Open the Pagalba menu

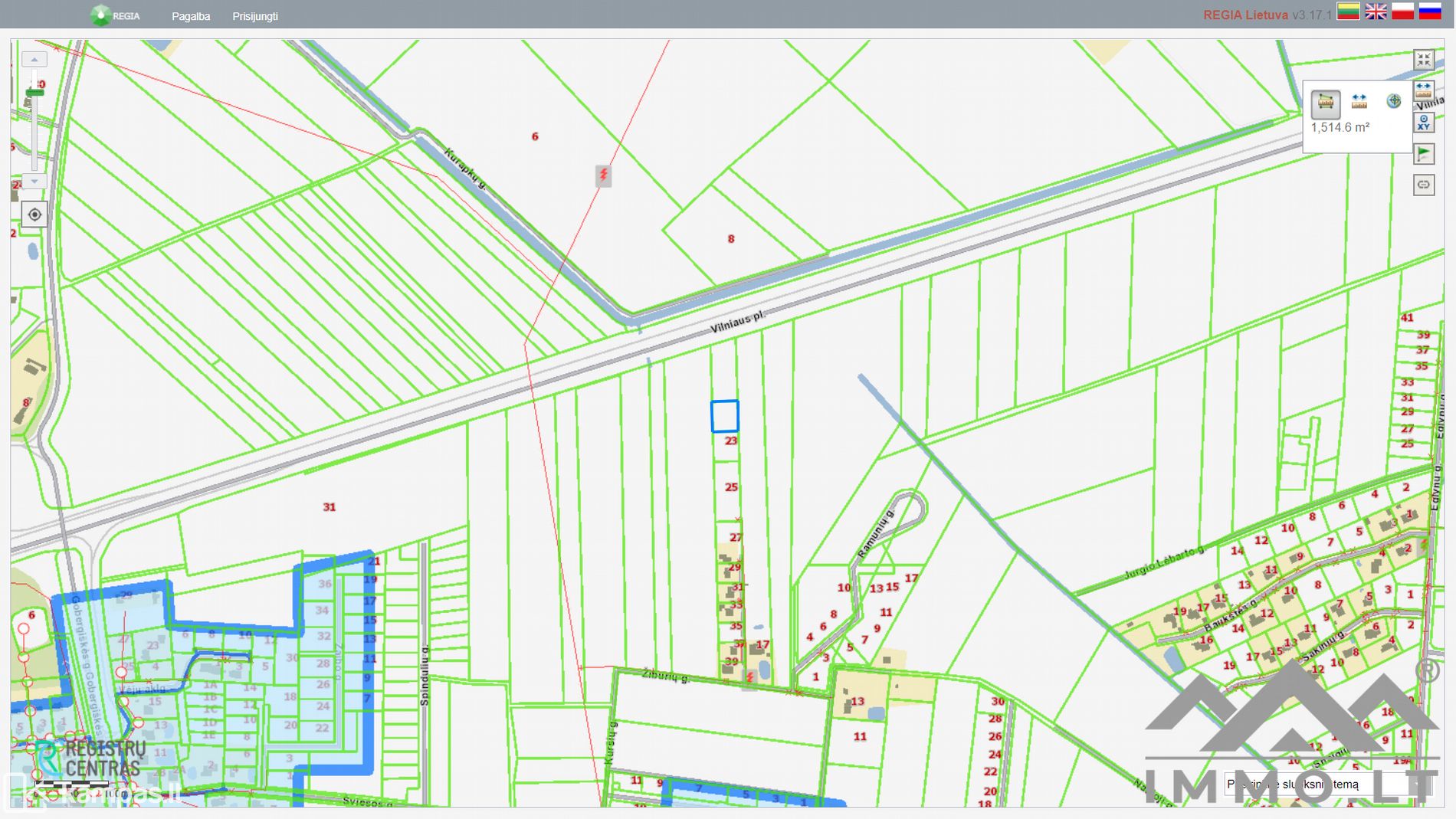click(191, 16)
